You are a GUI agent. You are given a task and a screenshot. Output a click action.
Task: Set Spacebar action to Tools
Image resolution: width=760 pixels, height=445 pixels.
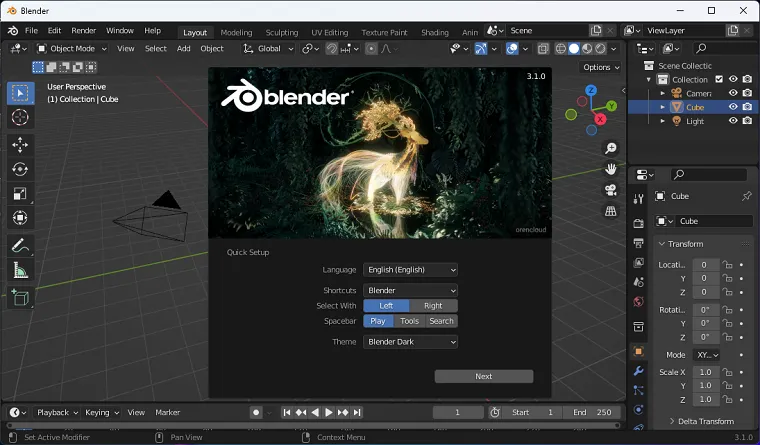[x=410, y=321]
